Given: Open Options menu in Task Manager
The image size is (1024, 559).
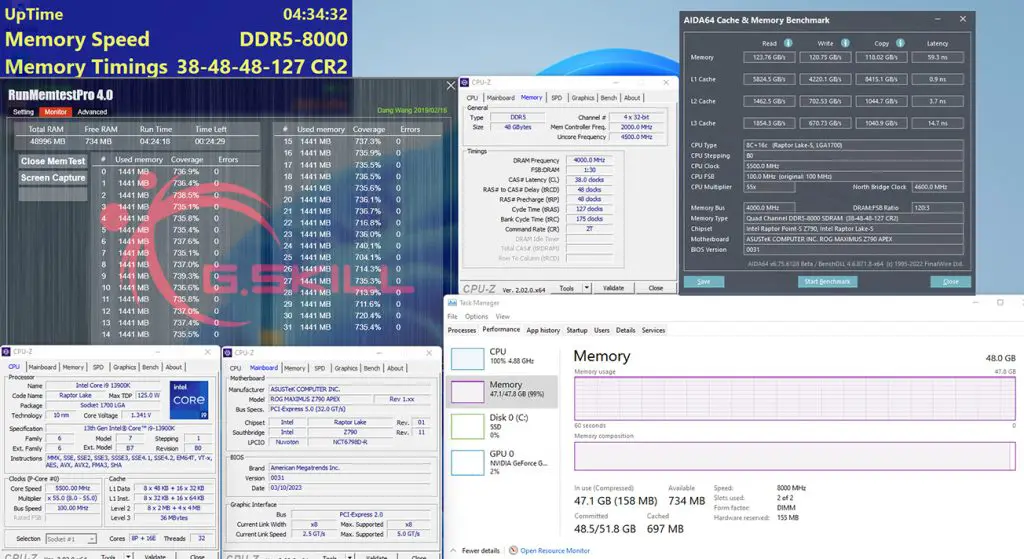Looking at the screenshot, I should coord(476,317).
